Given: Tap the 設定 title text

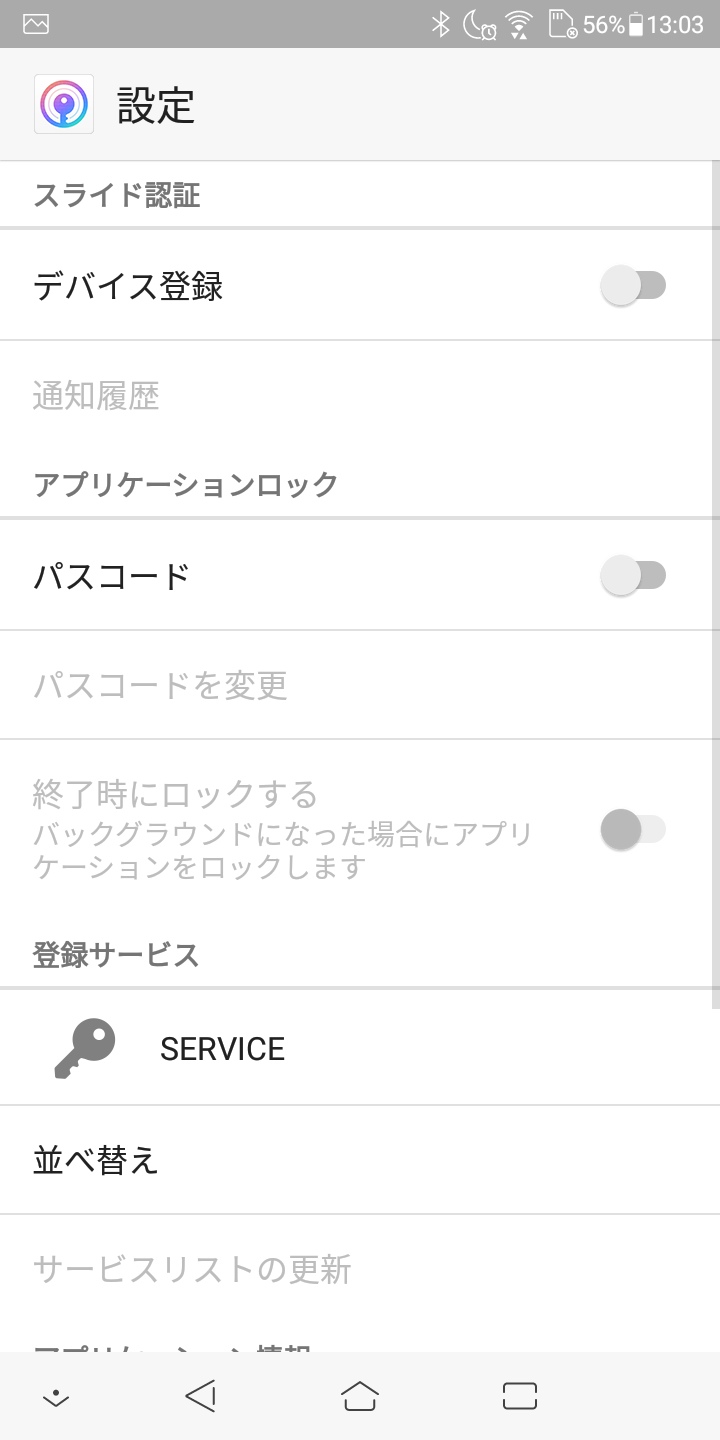Looking at the screenshot, I should pyautogui.click(x=156, y=105).
